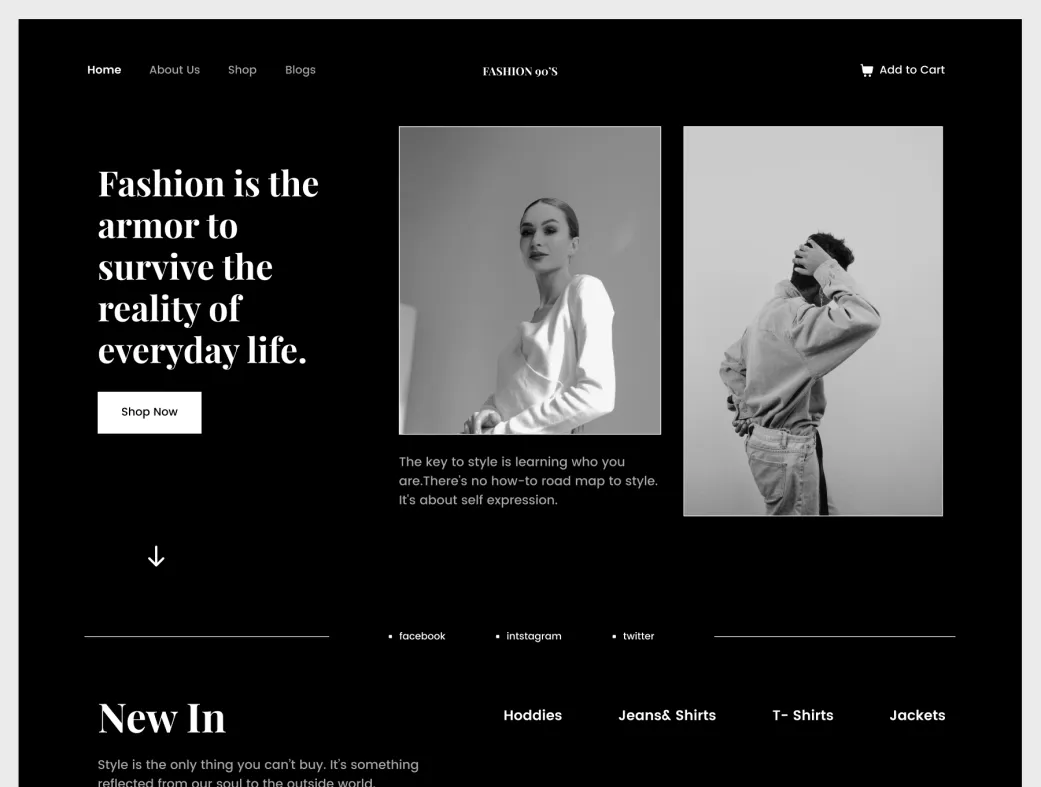Open the Home nav item
The height and width of the screenshot is (787, 1041).
tap(104, 70)
